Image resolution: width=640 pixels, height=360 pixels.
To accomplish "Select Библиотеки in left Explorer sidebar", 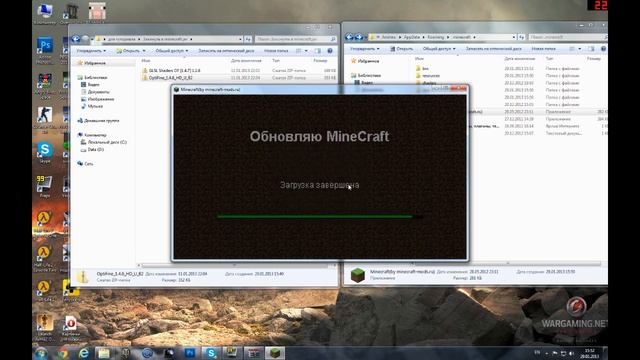I will [92, 77].
